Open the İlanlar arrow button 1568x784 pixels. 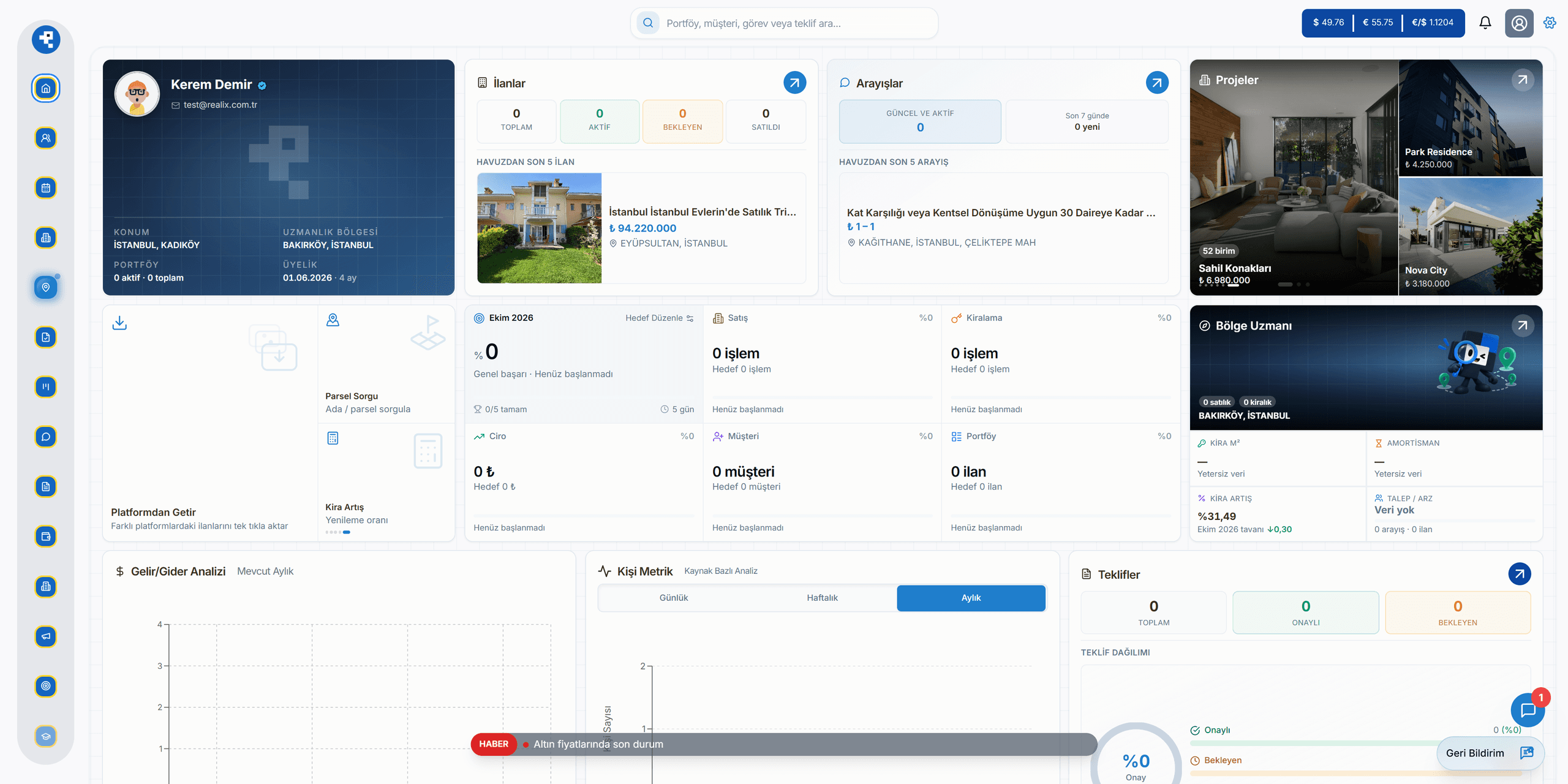point(794,83)
